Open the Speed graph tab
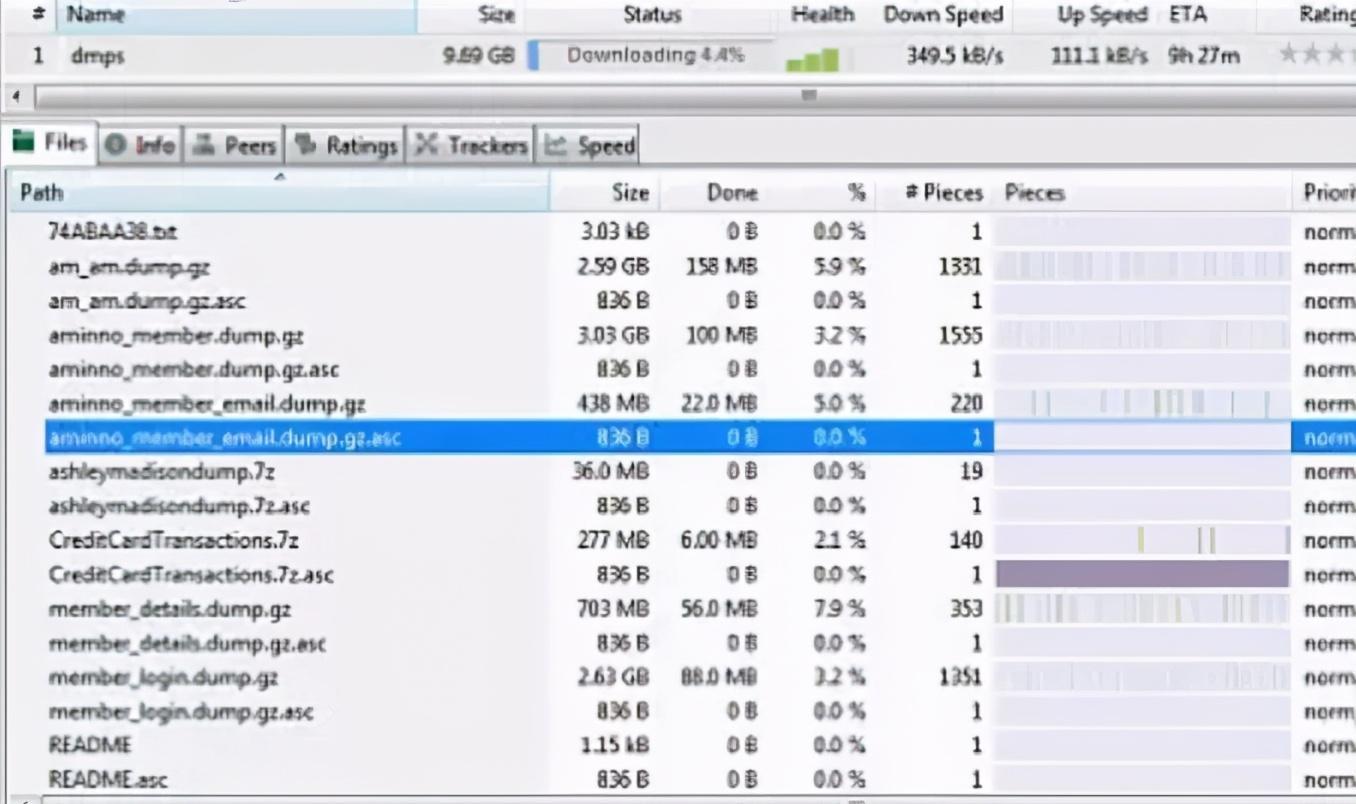 pos(590,146)
